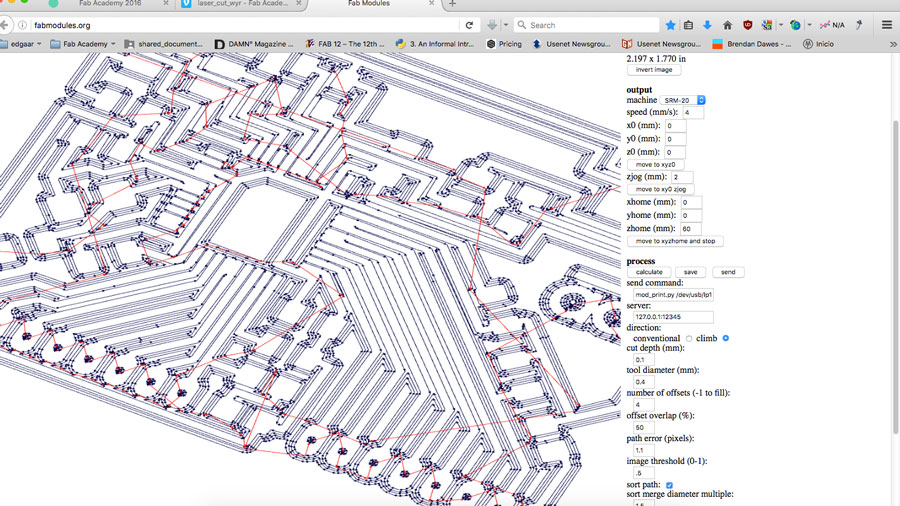Click the move to xyz0 button

point(655,165)
